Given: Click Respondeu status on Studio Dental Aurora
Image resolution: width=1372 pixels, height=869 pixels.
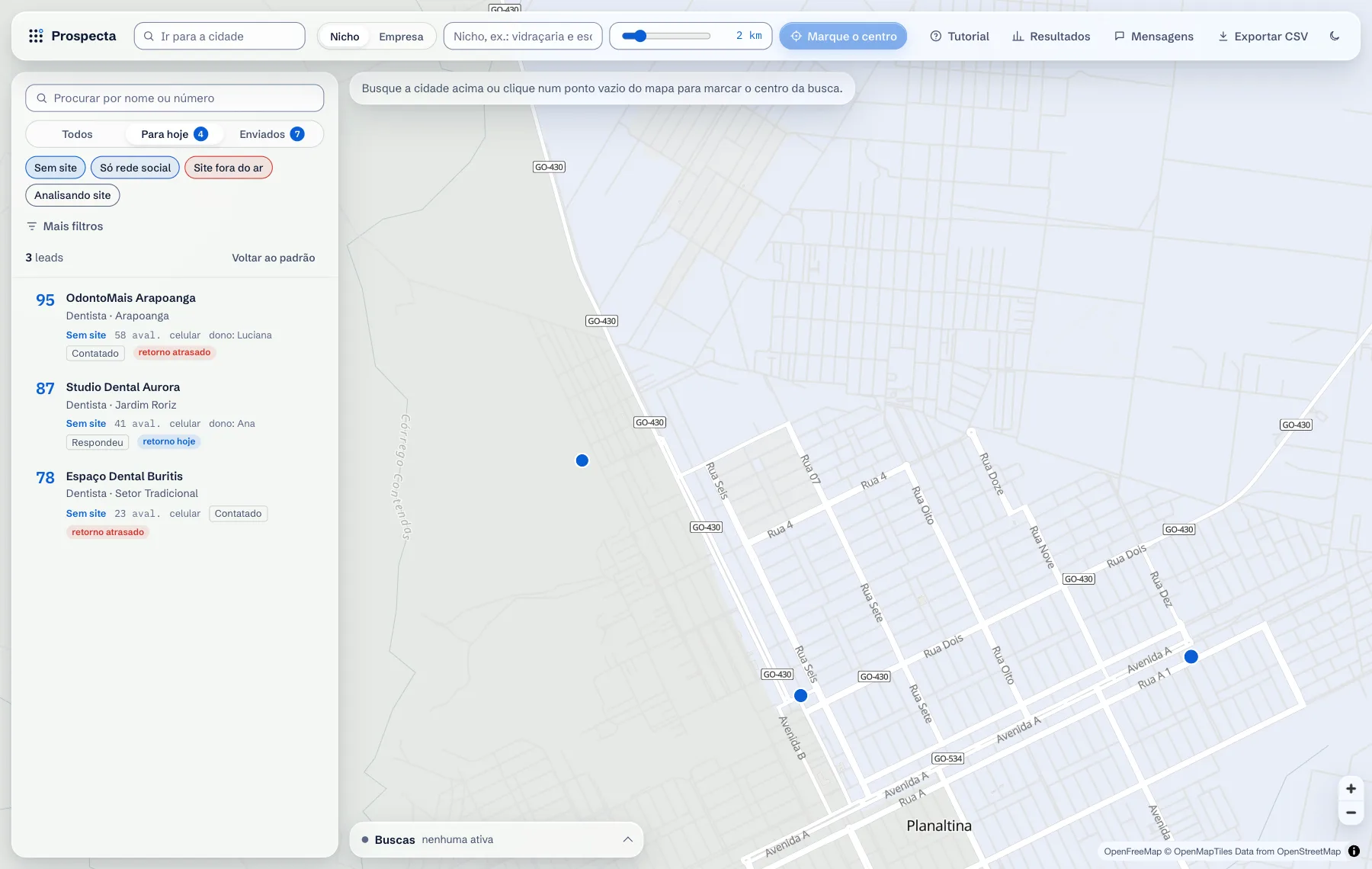Looking at the screenshot, I should (x=98, y=442).
